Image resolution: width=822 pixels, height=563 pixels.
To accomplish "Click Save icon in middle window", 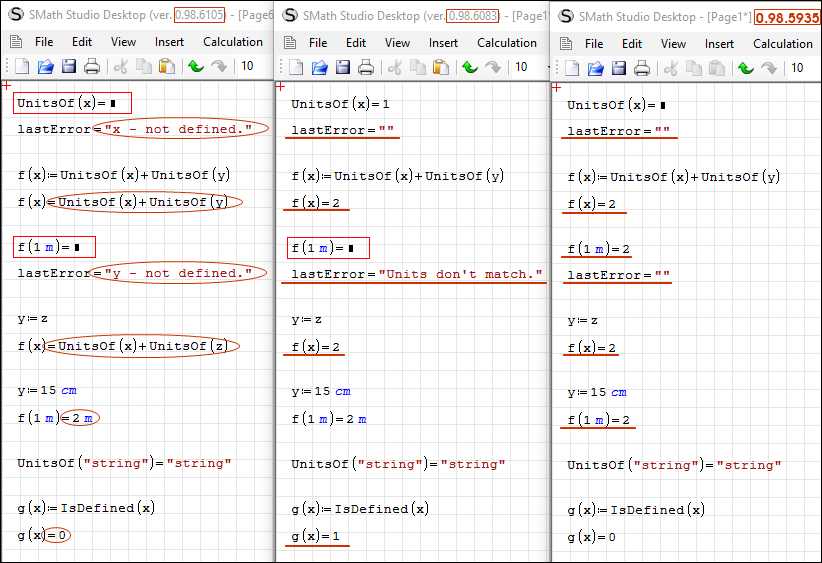I will [x=343, y=67].
